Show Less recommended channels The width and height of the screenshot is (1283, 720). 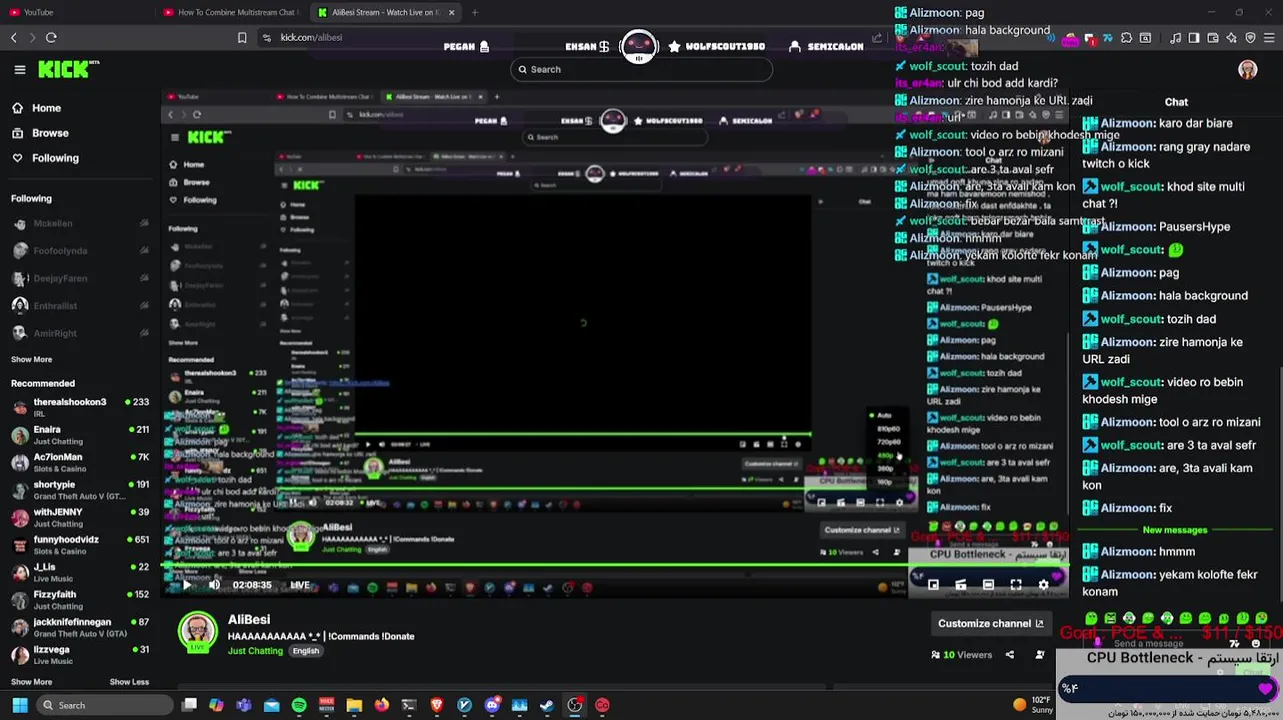coord(129,682)
